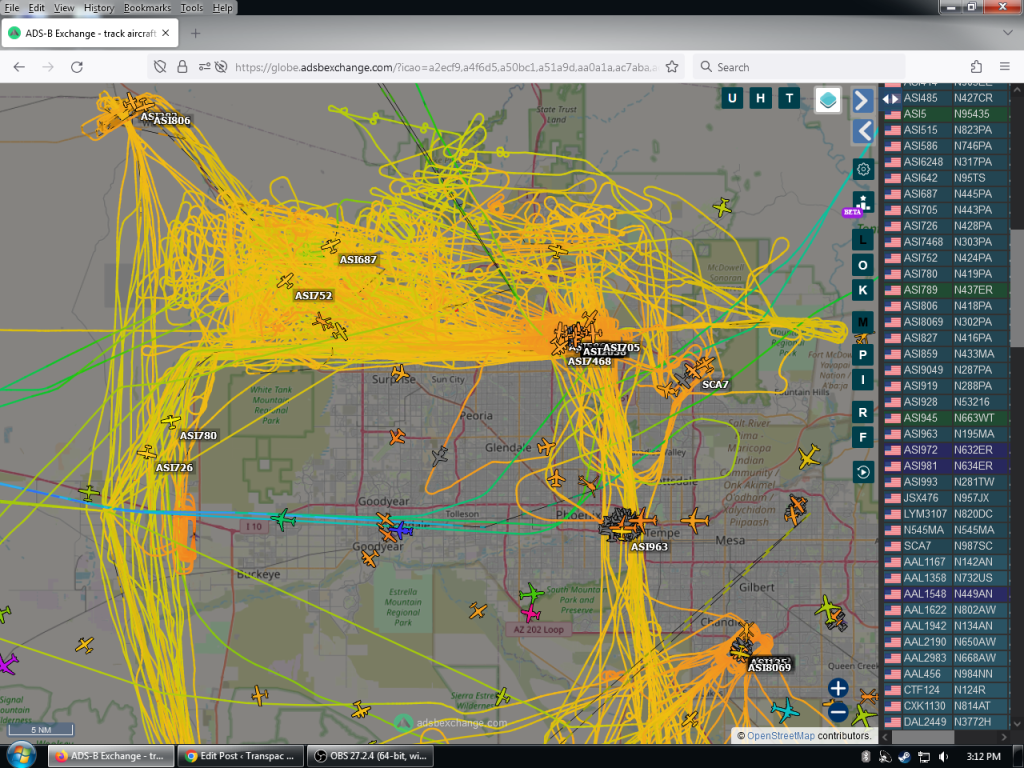Open a new browser tab
The image size is (1024, 768).
[x=195, y=33]
